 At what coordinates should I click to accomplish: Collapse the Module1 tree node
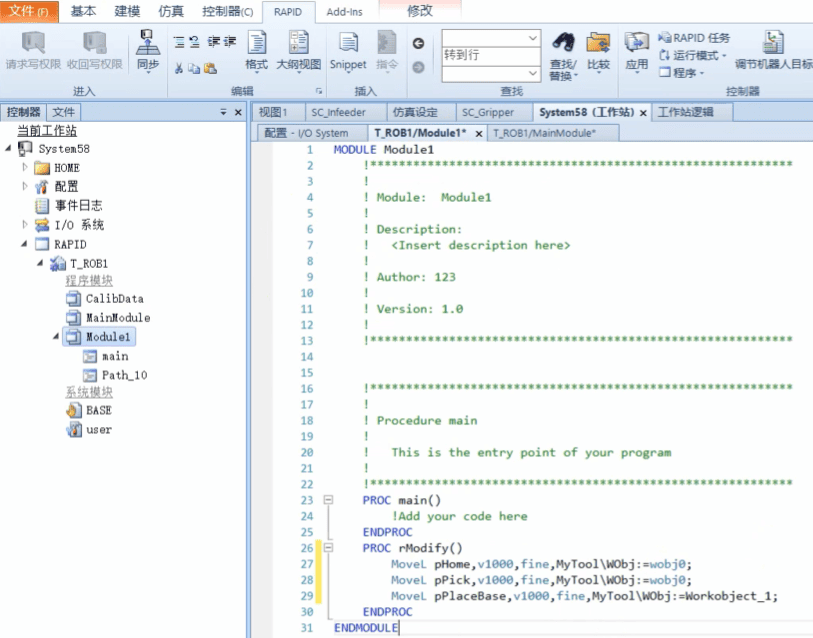[x=57, y=337]
